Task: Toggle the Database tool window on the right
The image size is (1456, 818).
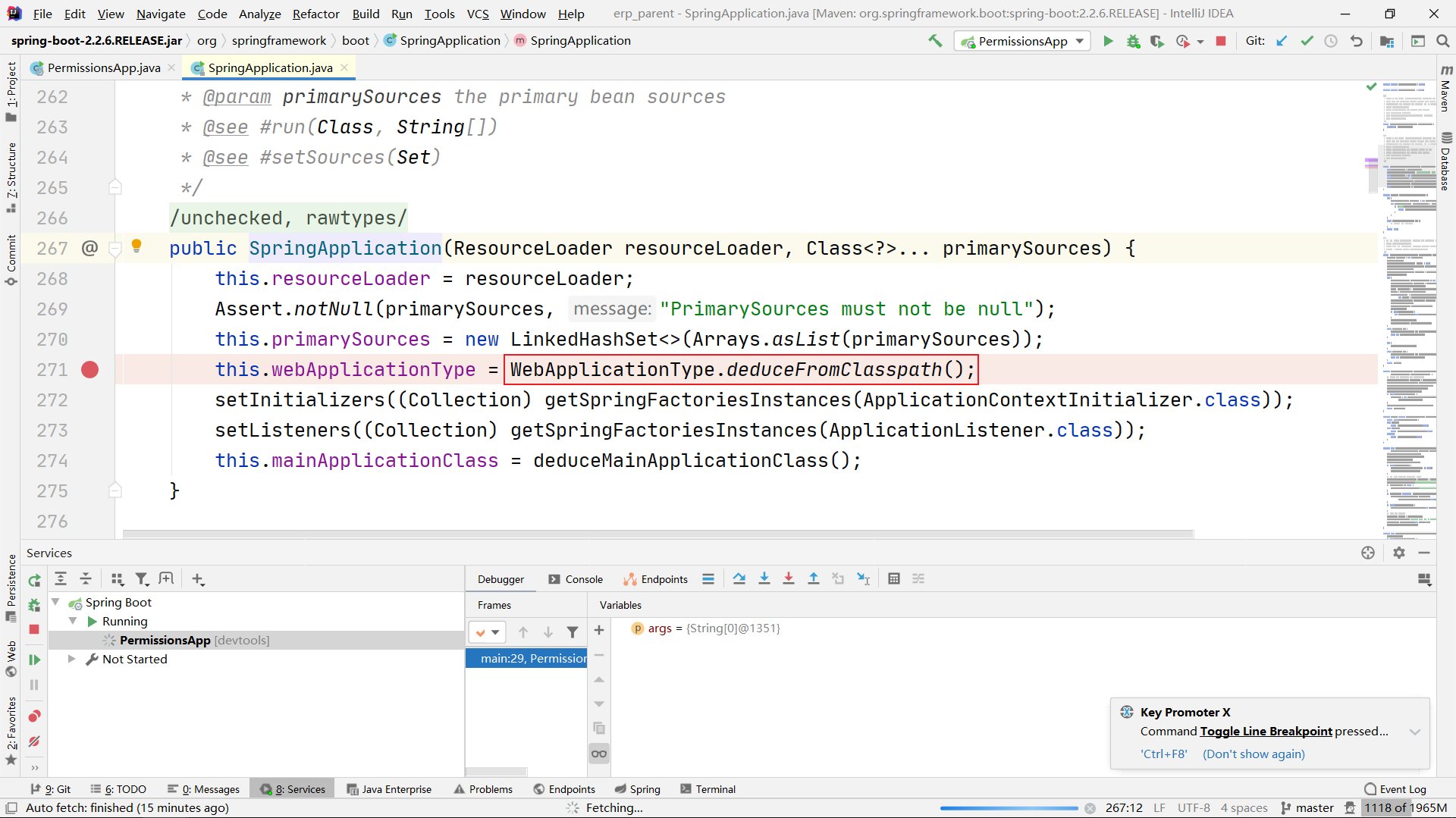Action: 1446,161
